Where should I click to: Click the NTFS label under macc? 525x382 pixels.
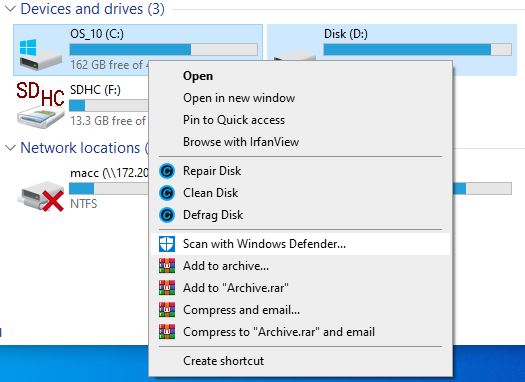tap(84, 204)
